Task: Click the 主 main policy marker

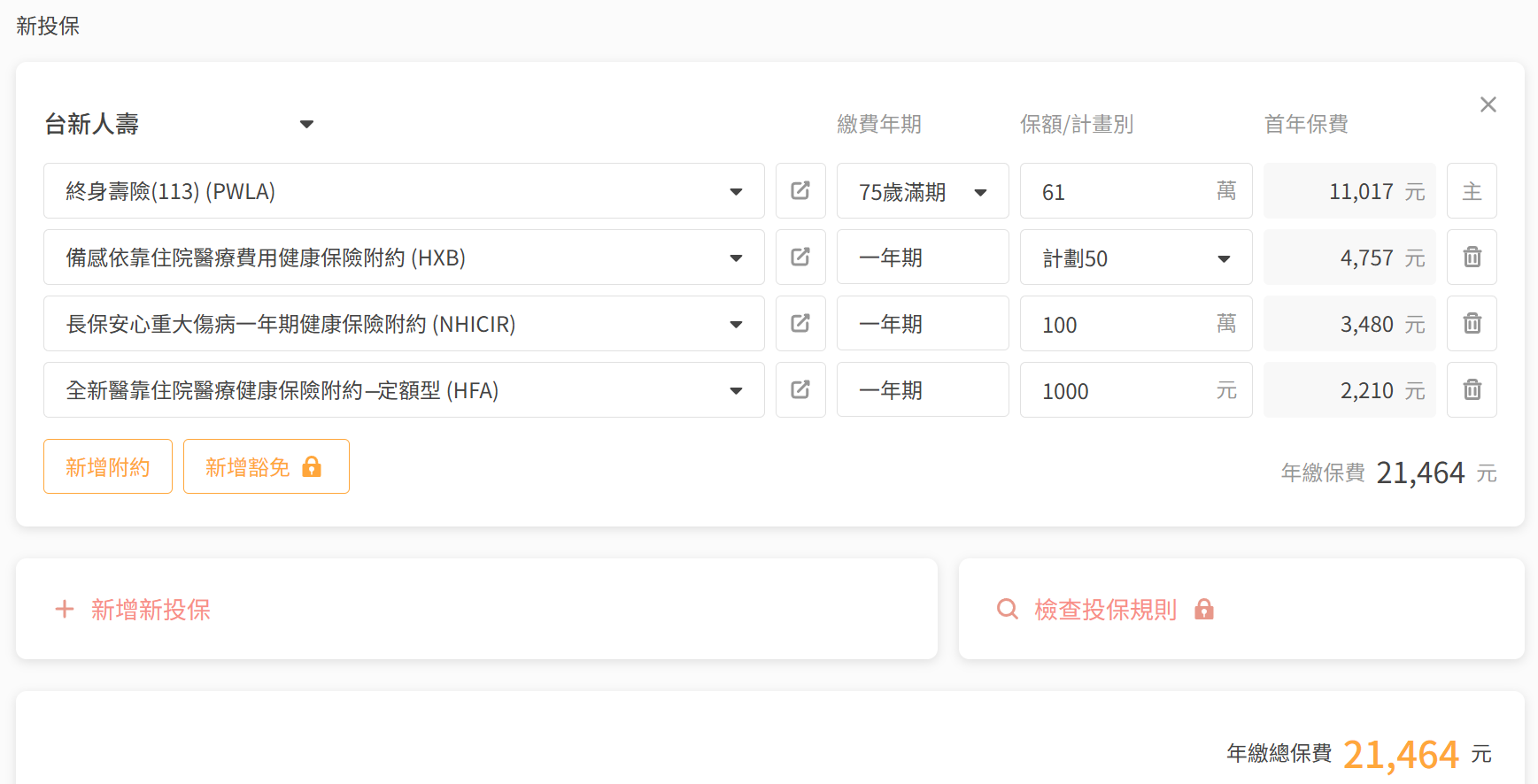Action: click(x=1472, y=191)
